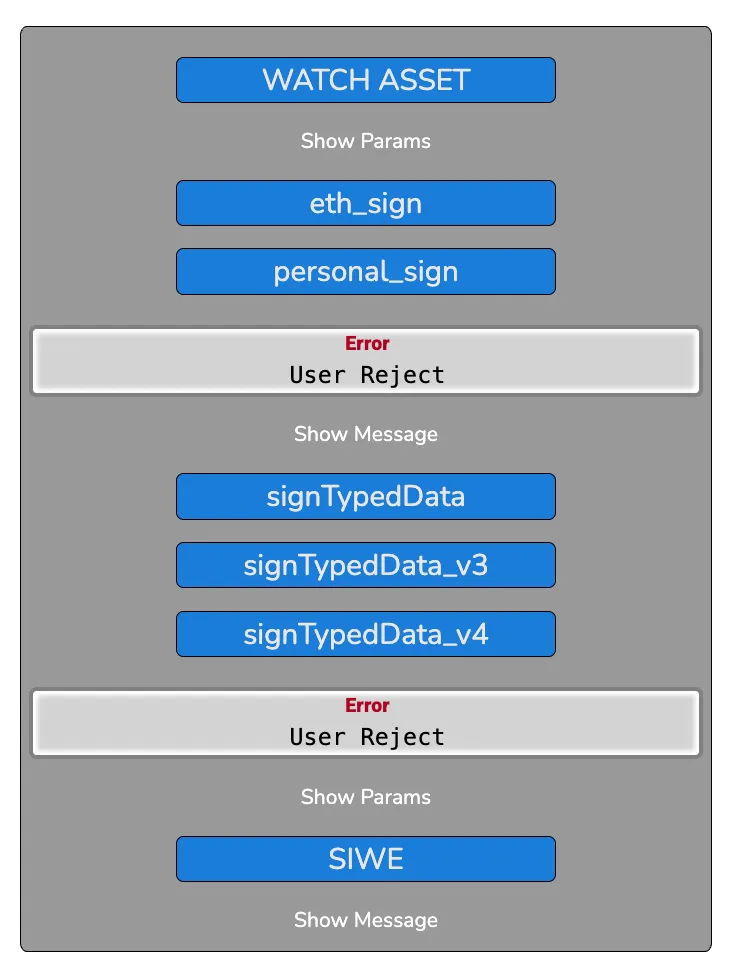
Task: Request a new eth_sign signature
Action: coord(365,203)
